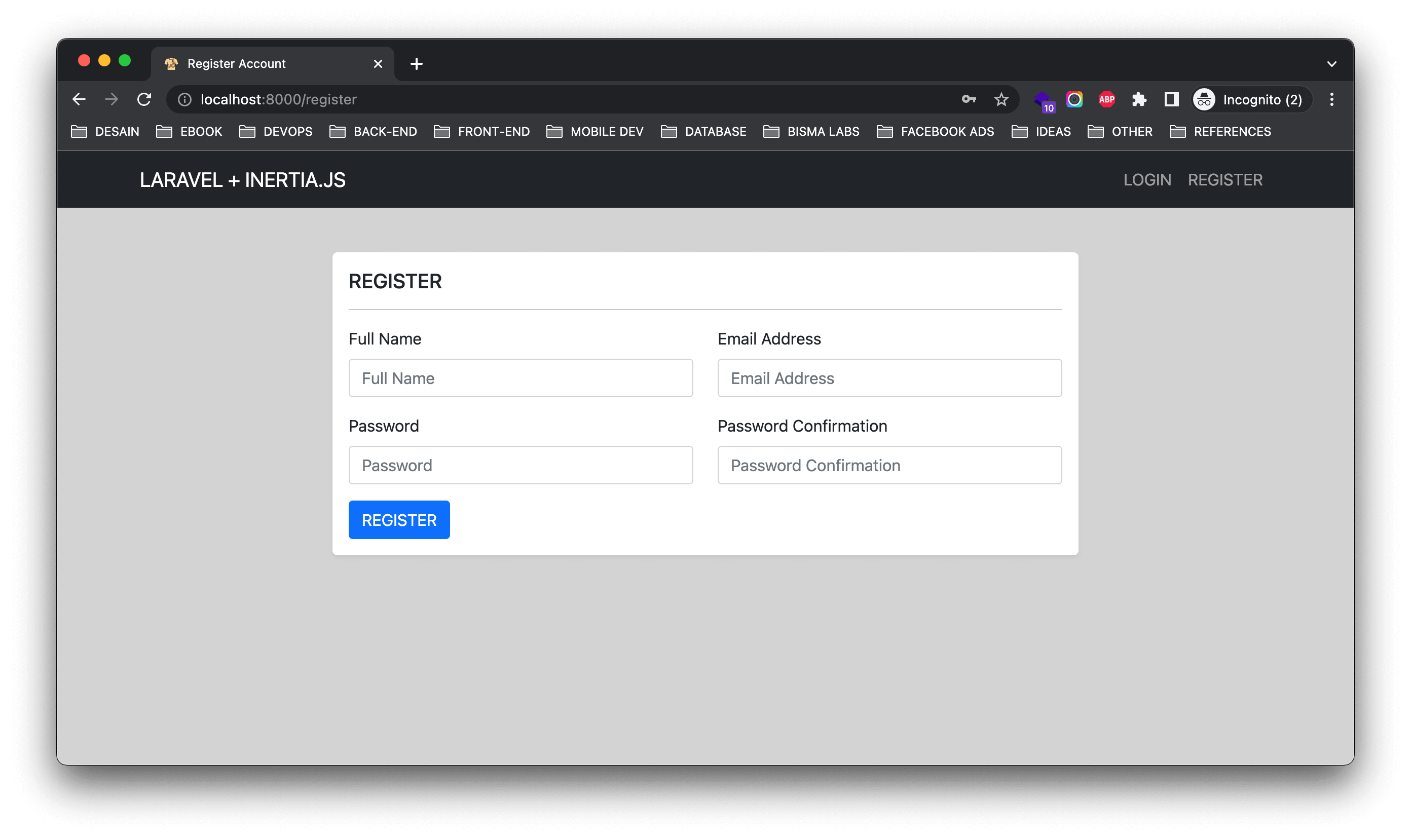Toggle the browser side panel icon
The height and width of the screenshot is (840, 1411).
(1171, 100)
